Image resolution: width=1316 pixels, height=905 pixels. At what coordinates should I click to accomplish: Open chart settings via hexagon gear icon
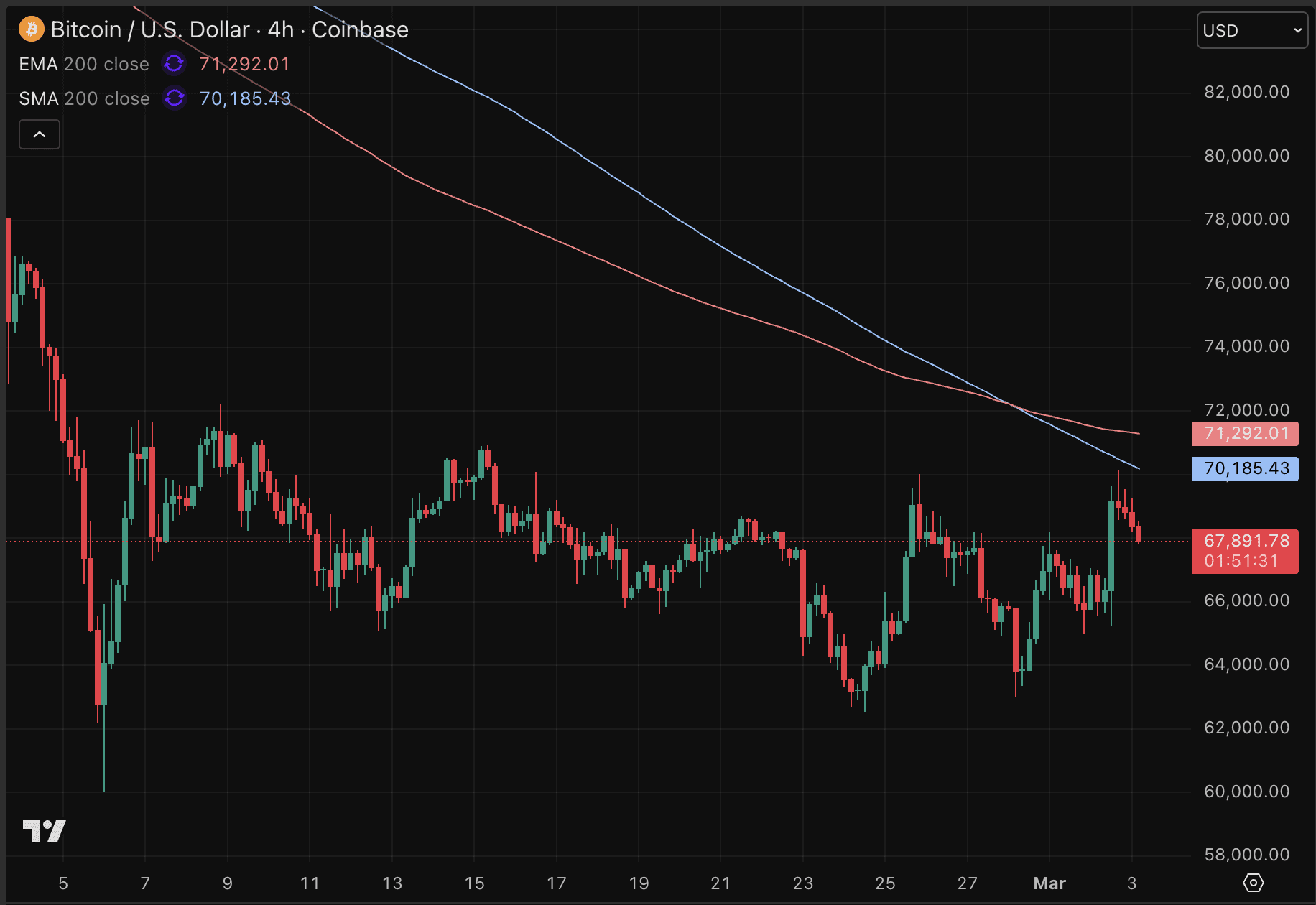[1253, 883]
